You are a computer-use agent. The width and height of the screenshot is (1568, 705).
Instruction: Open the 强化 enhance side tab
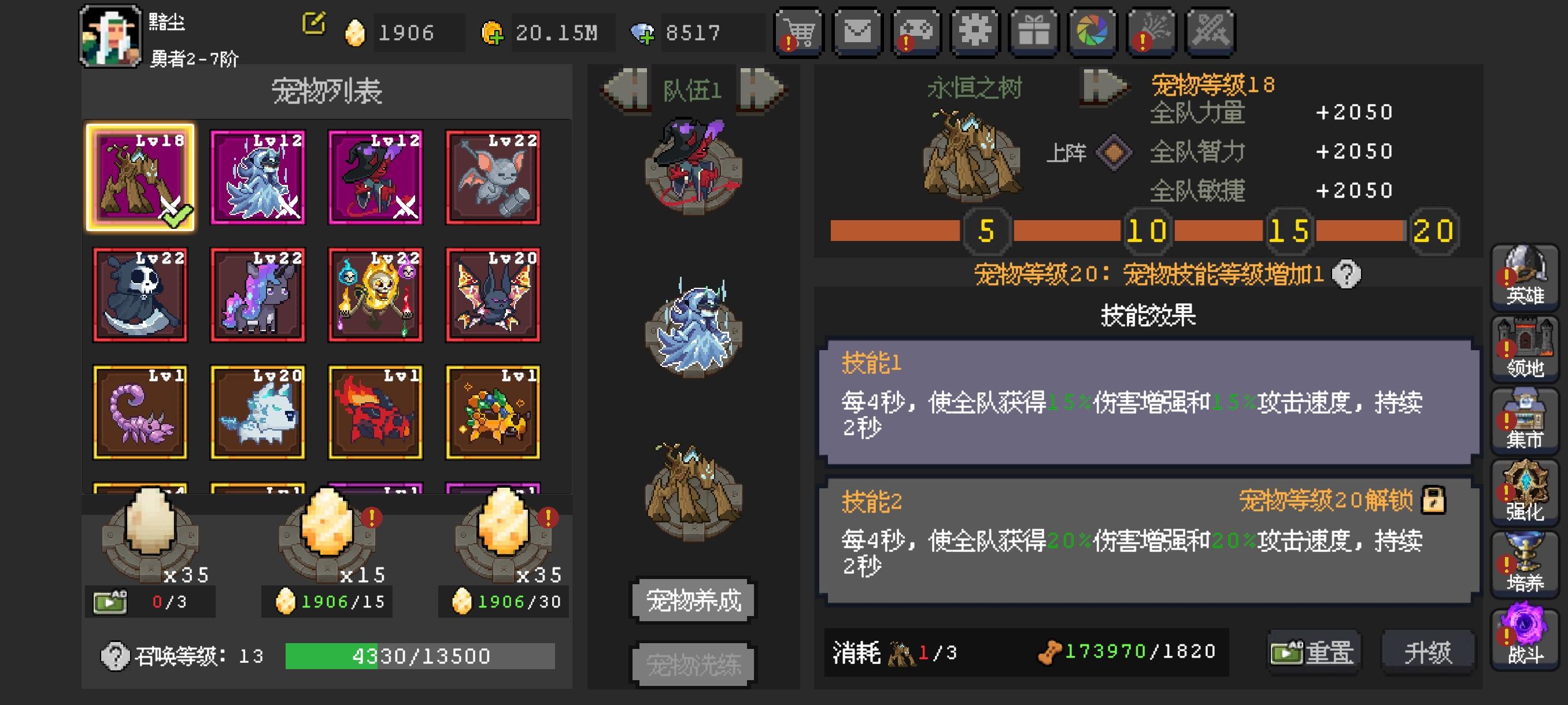click(1524, 493)
